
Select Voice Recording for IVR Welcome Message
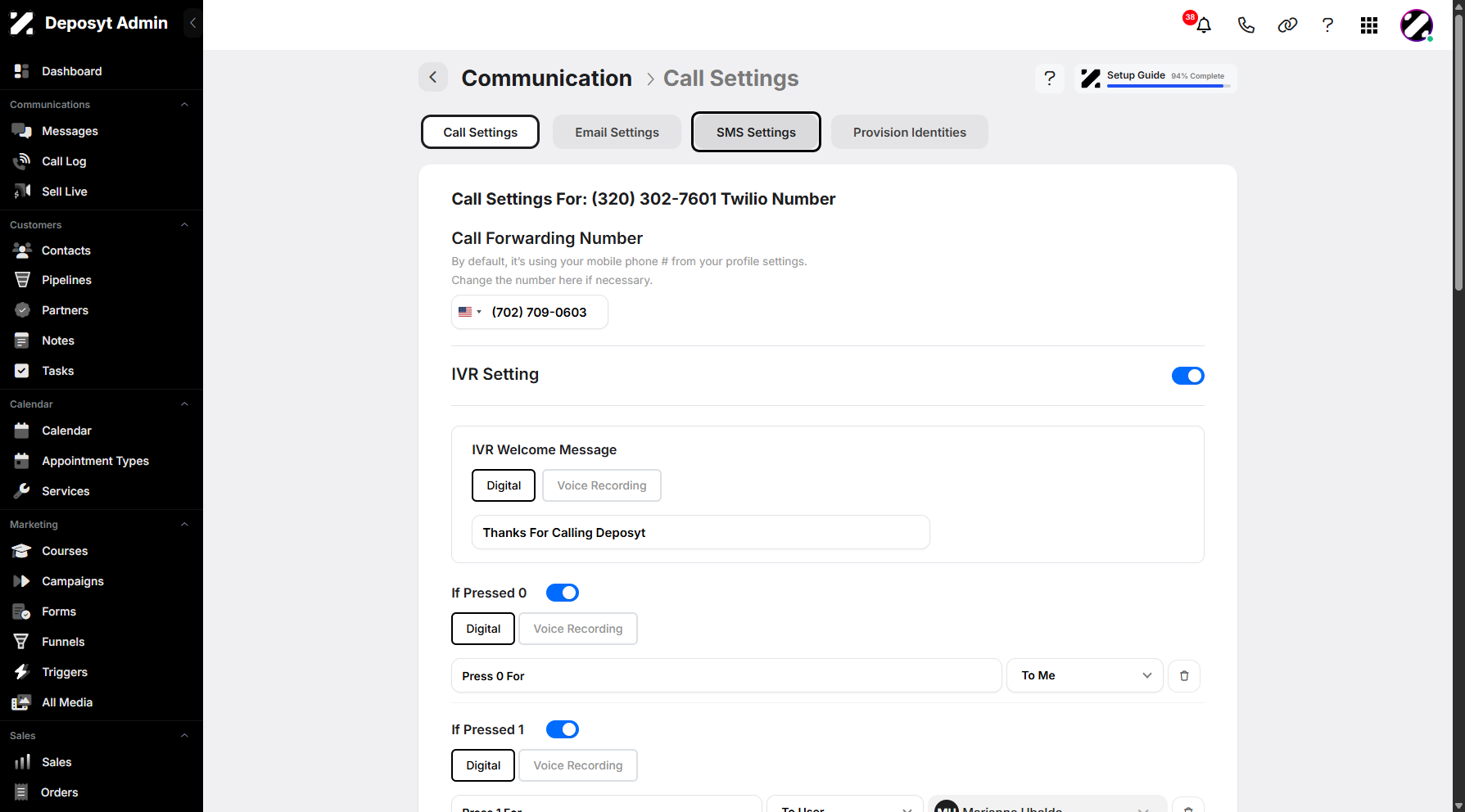click(602, 485)
